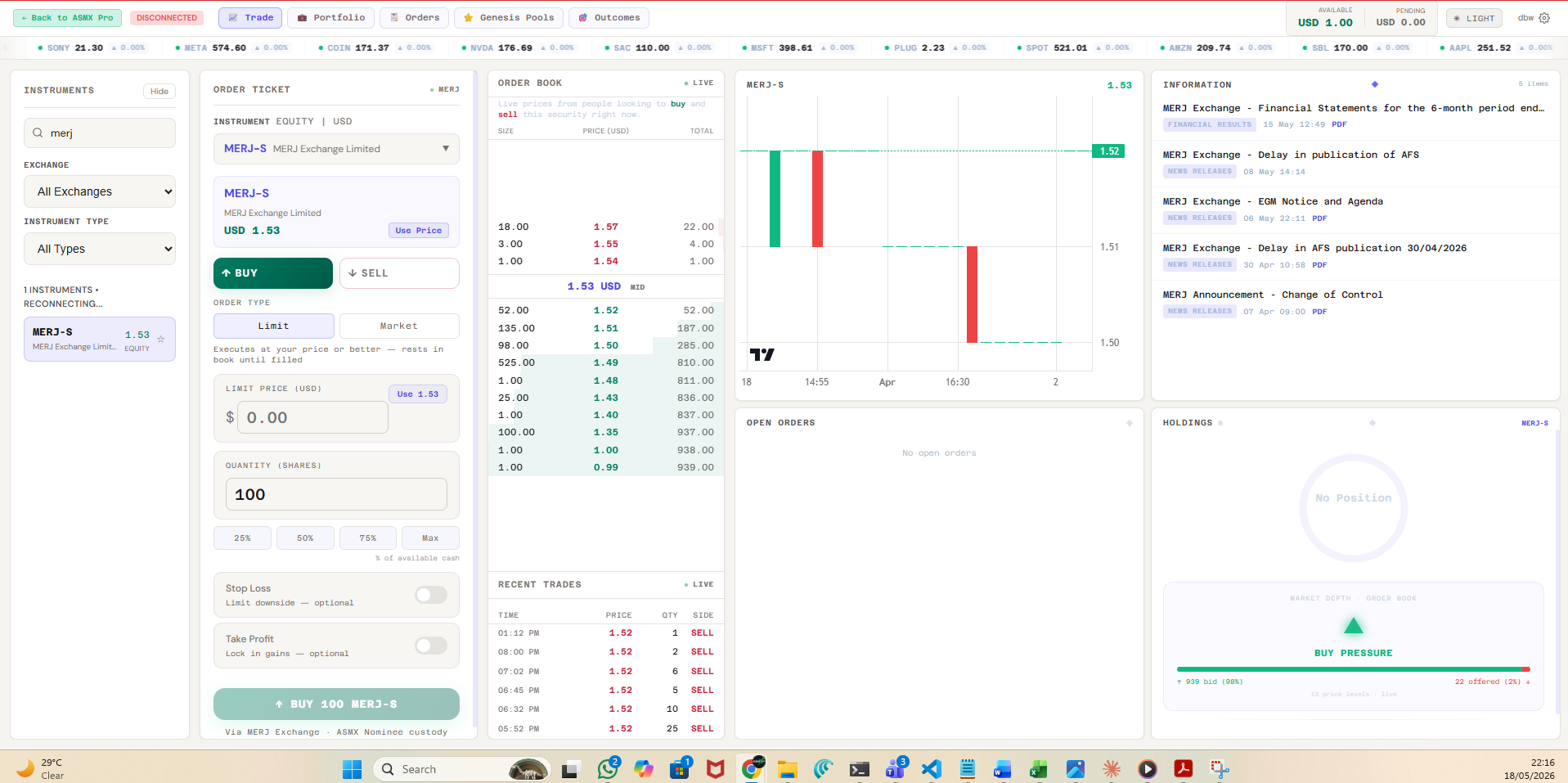The width and height of the screenshot is (1568, 783).
Task: Set quantity to 50% of cash
Action: tap(305, 538)
